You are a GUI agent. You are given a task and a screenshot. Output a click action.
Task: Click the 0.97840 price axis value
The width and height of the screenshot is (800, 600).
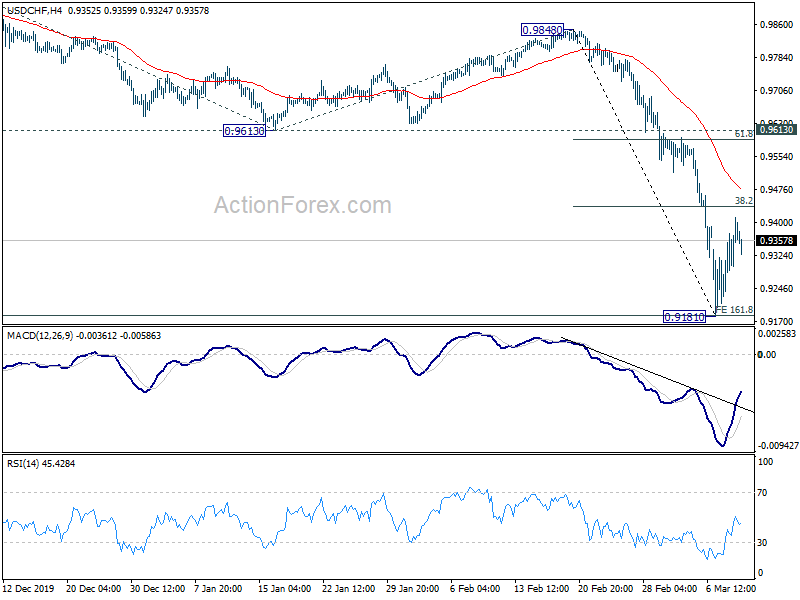pyautogui.click(x=777, y=58)
